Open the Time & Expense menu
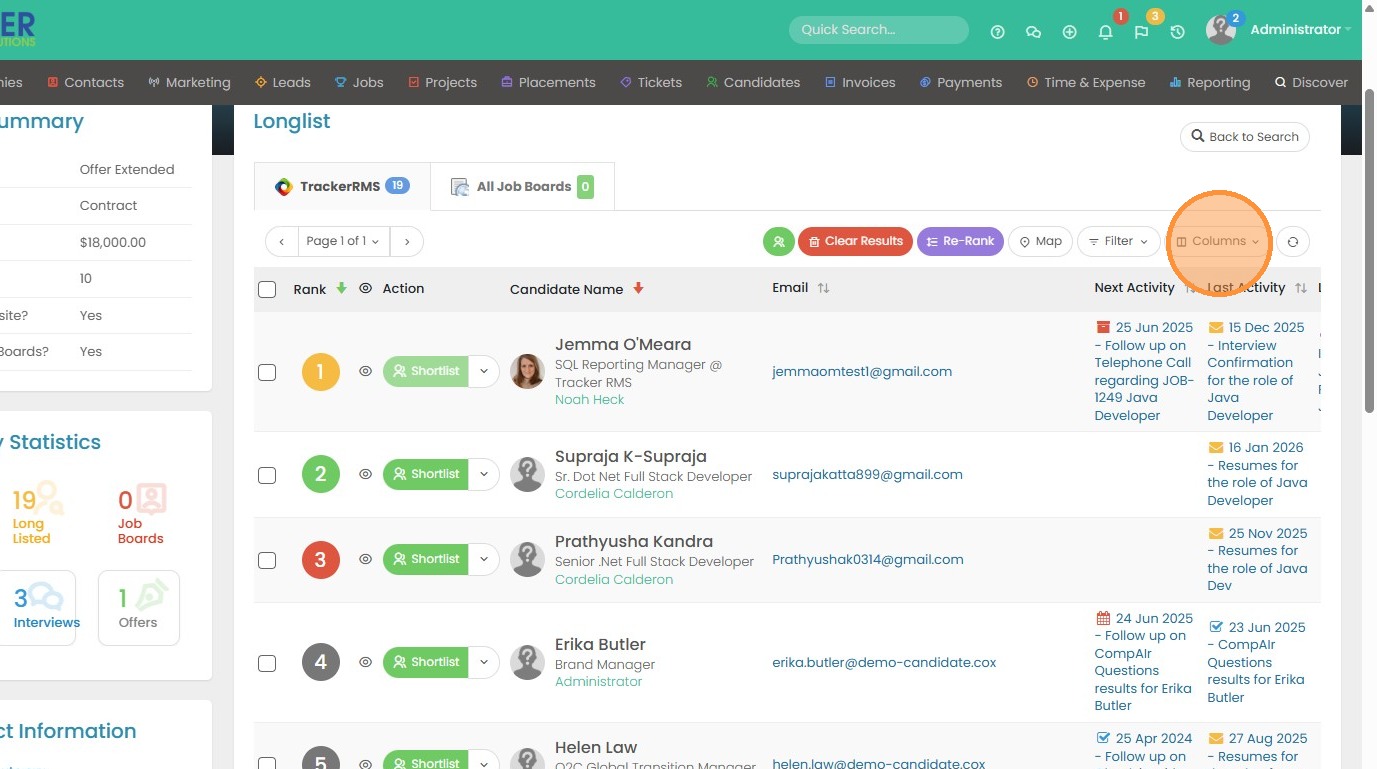The height and width of the screenshot is (769, 1377). 1086,82
